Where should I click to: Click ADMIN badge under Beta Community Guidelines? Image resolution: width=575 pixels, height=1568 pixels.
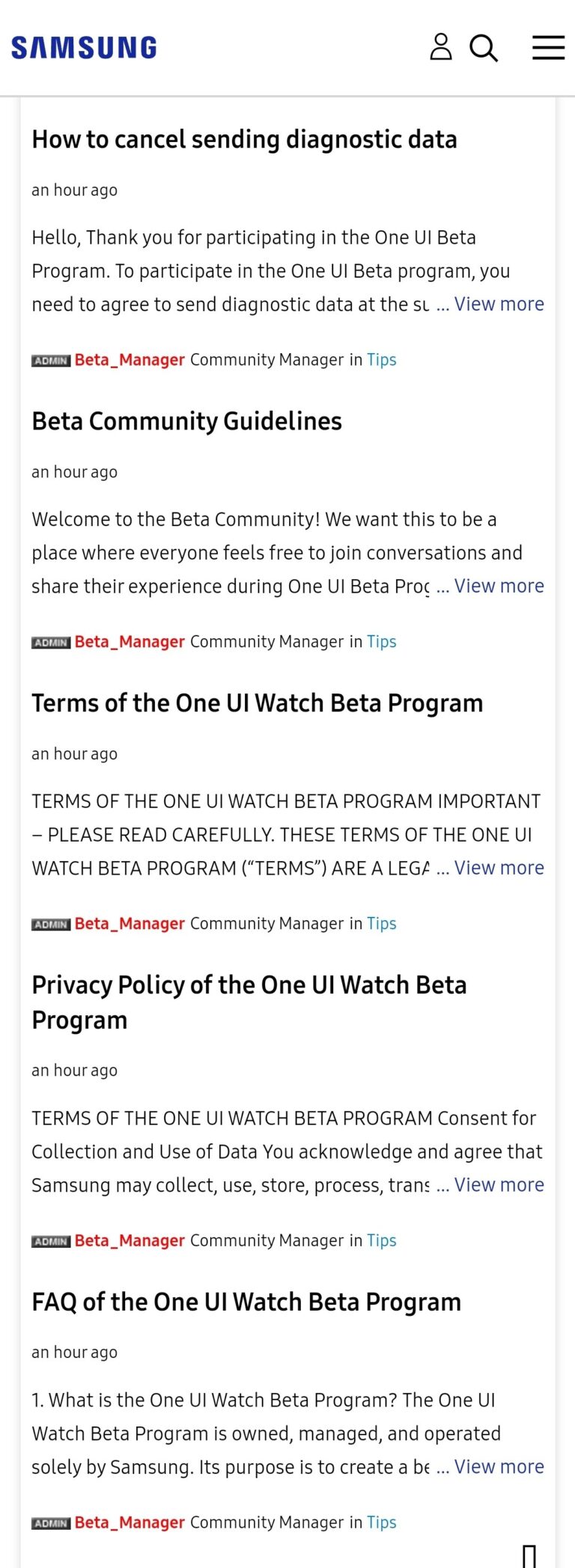[x=50, y=642]
